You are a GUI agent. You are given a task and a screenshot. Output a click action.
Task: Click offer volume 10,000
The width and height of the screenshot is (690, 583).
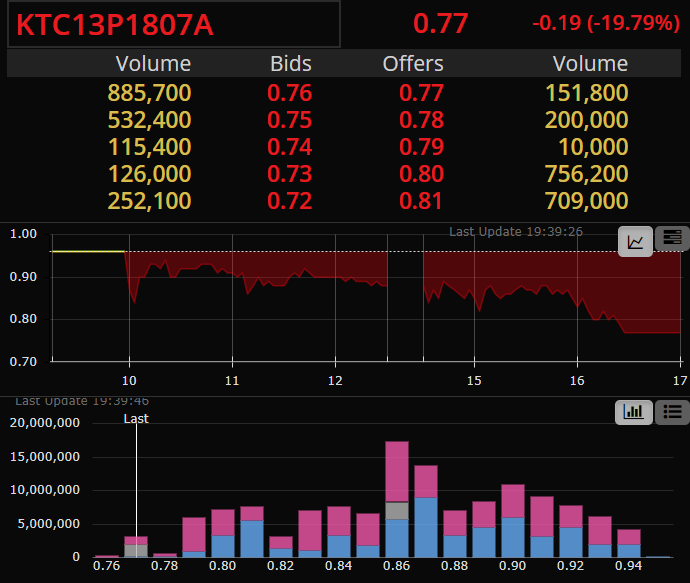point(593,147)
